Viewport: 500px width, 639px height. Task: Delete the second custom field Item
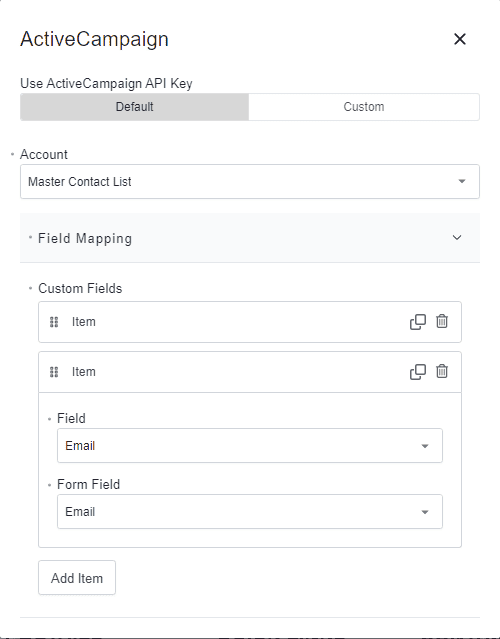point(442,371)
